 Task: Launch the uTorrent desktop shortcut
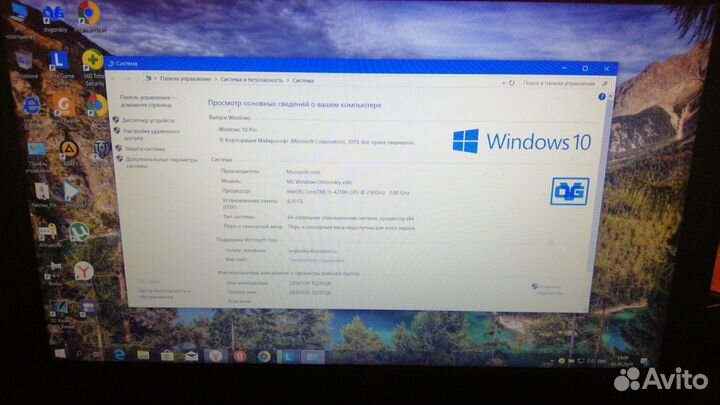(x=79, y=234)
